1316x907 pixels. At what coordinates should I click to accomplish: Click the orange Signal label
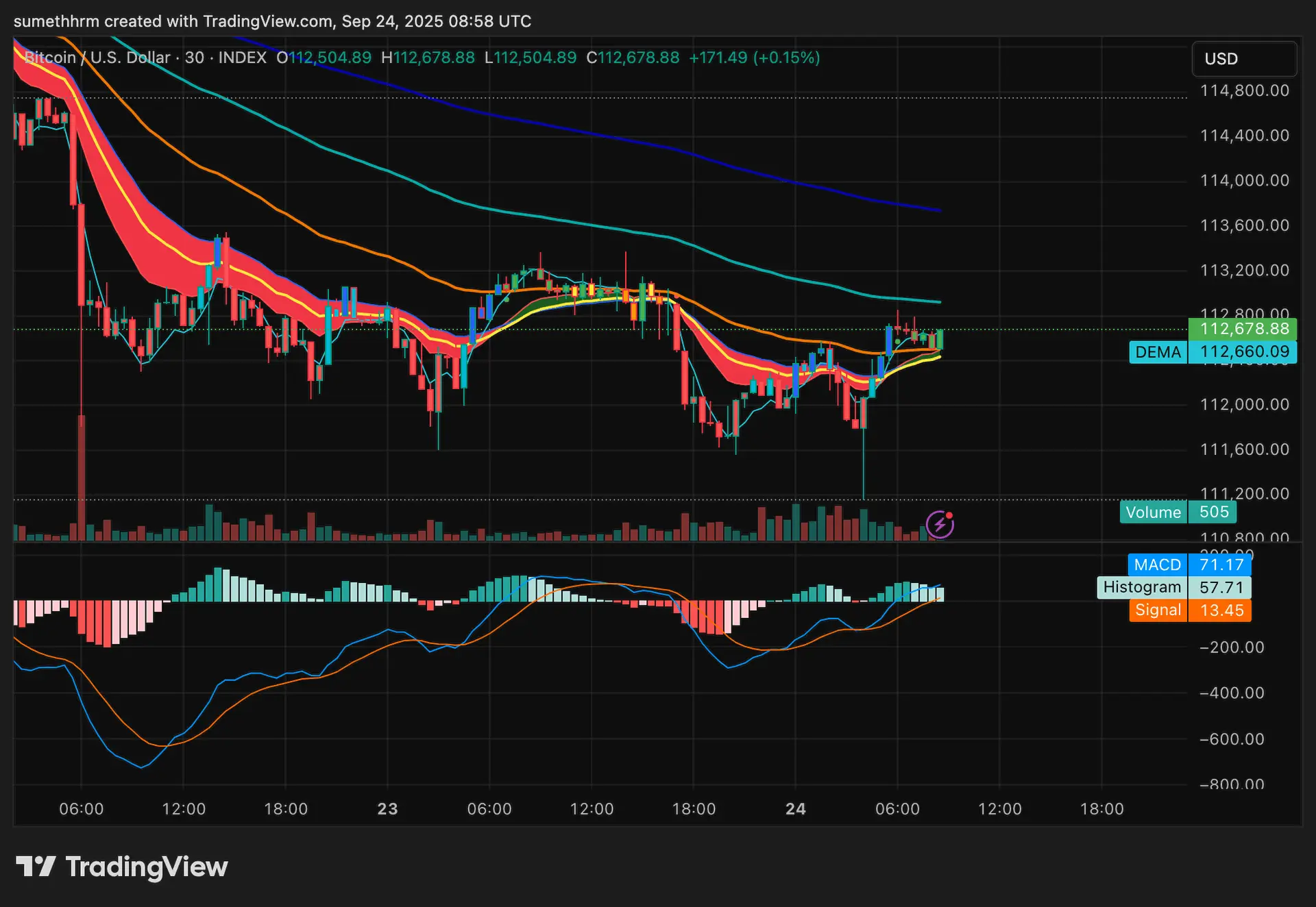point(1158,610)
